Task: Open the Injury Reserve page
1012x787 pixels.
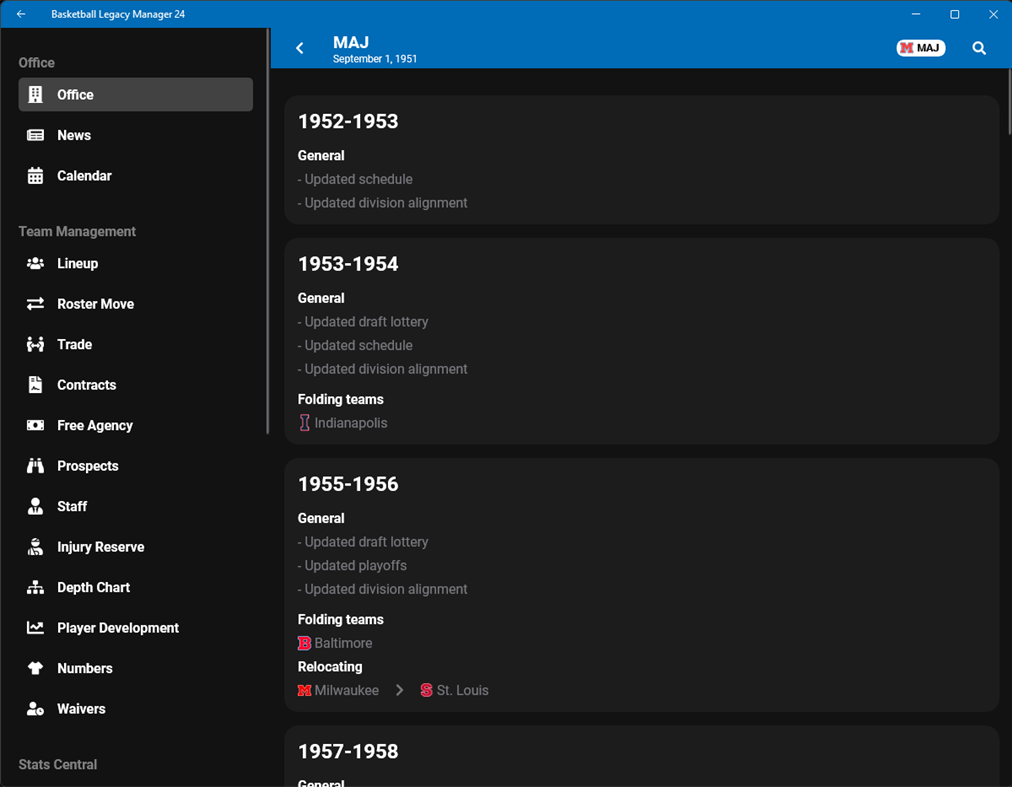Action: [x=136, y=547]
